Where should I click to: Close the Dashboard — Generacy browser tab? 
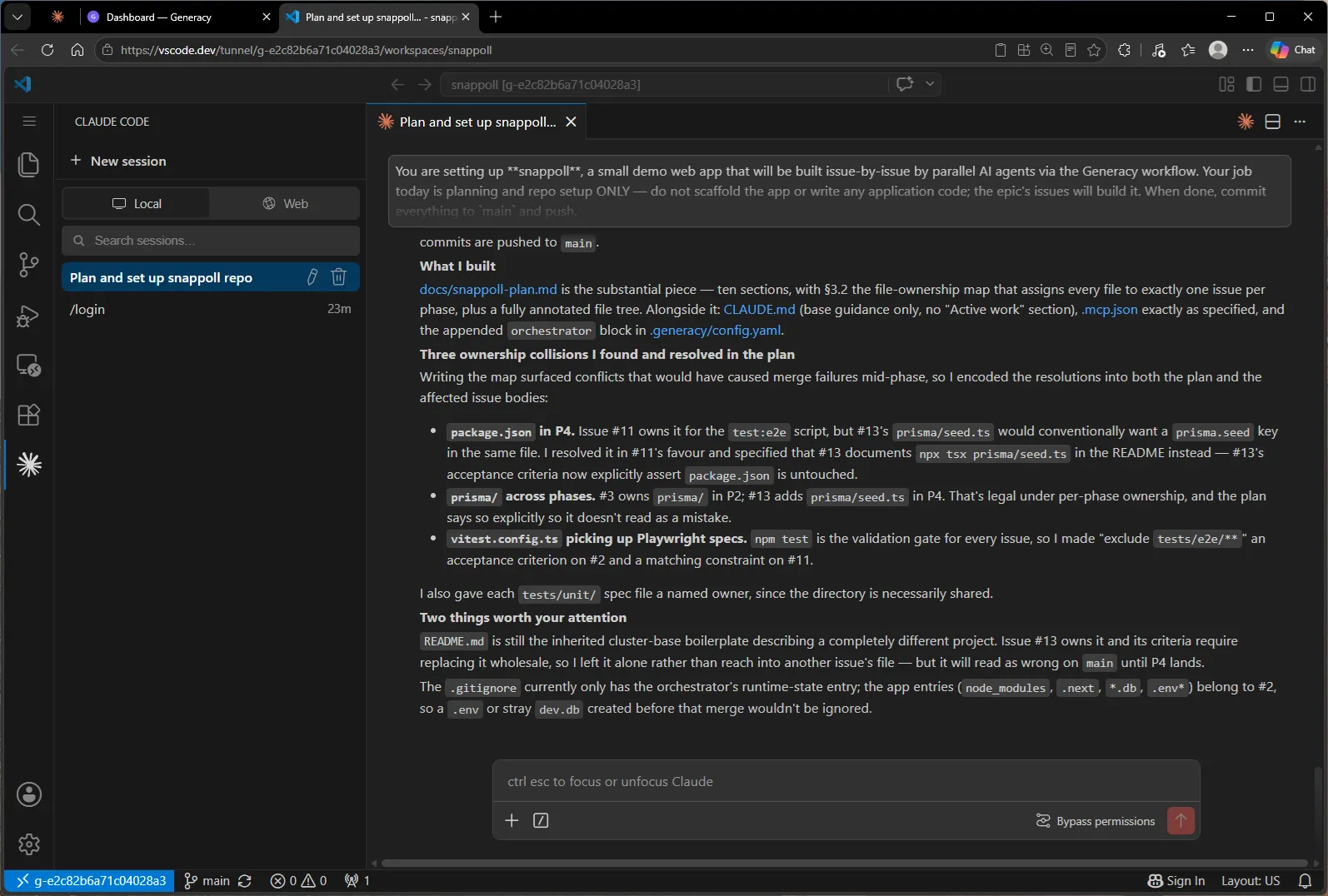[x=267, y=17]
